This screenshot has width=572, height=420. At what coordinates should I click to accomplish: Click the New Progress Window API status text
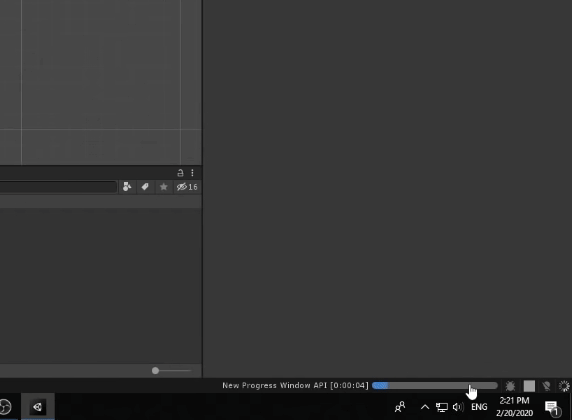point(295,386)
